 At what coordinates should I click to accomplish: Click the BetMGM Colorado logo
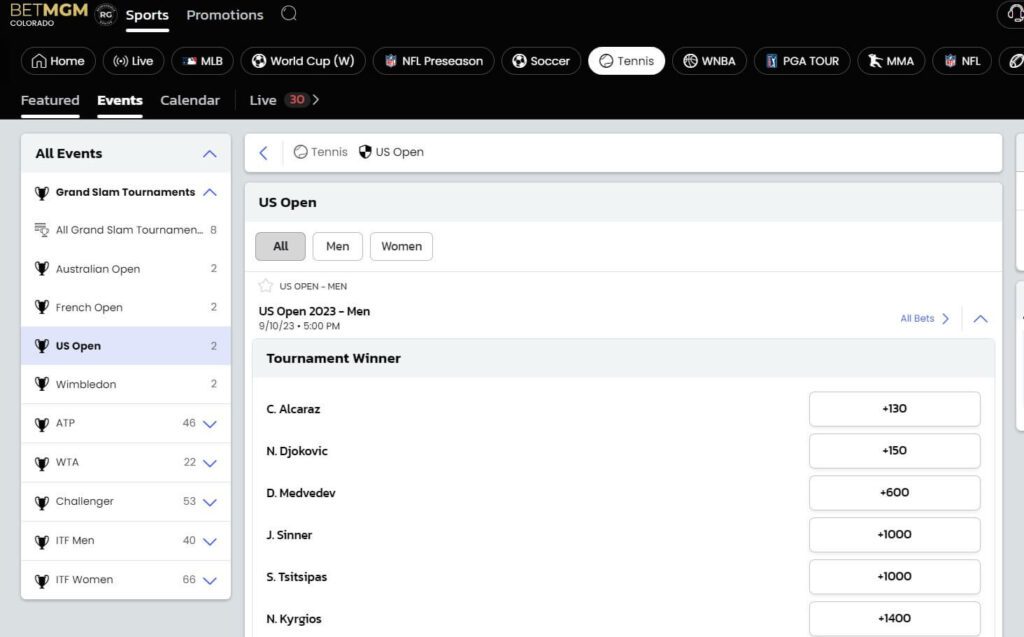[x=49, y=14]
